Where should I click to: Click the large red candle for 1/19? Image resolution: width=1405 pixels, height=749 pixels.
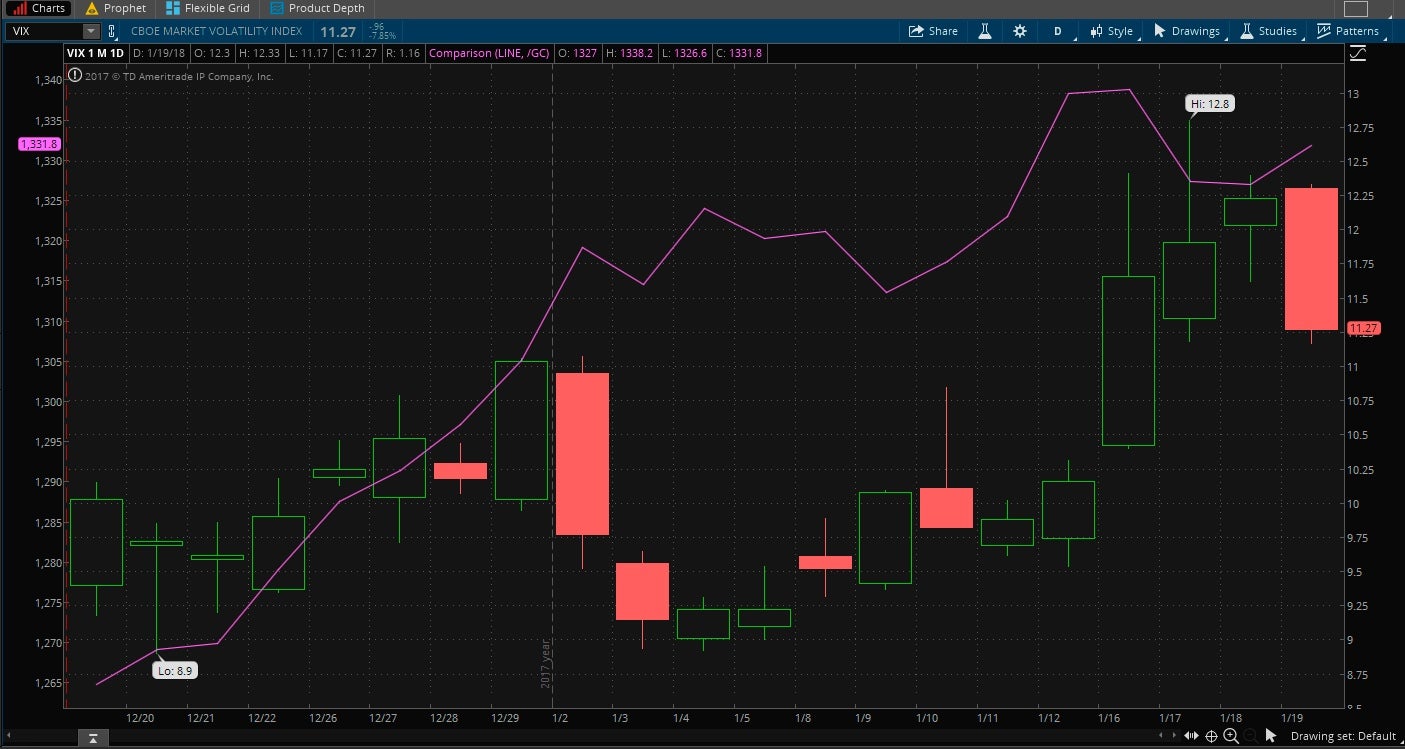(1311, 259)
